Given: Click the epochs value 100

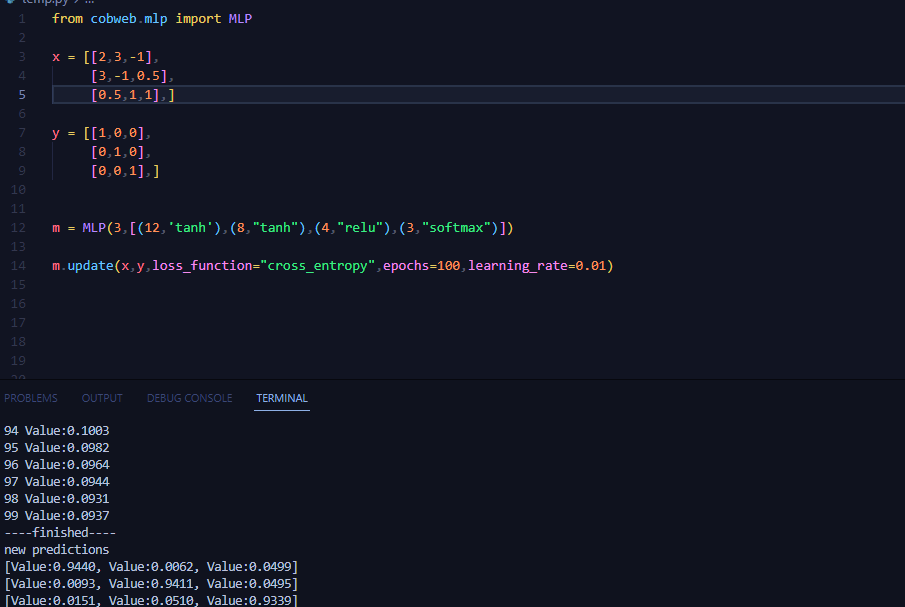Looking at the screenshot, I should coord(448,265).
